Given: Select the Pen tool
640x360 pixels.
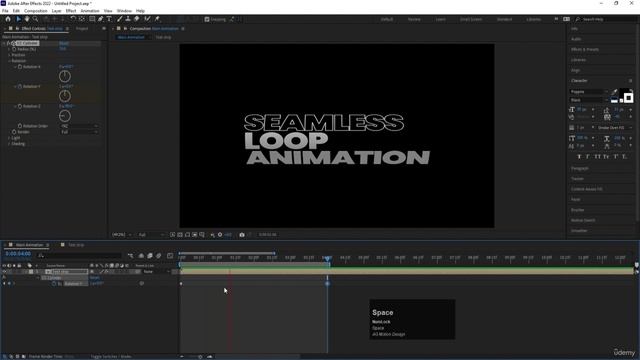Looking at the screenshot, I should [100, 19].
